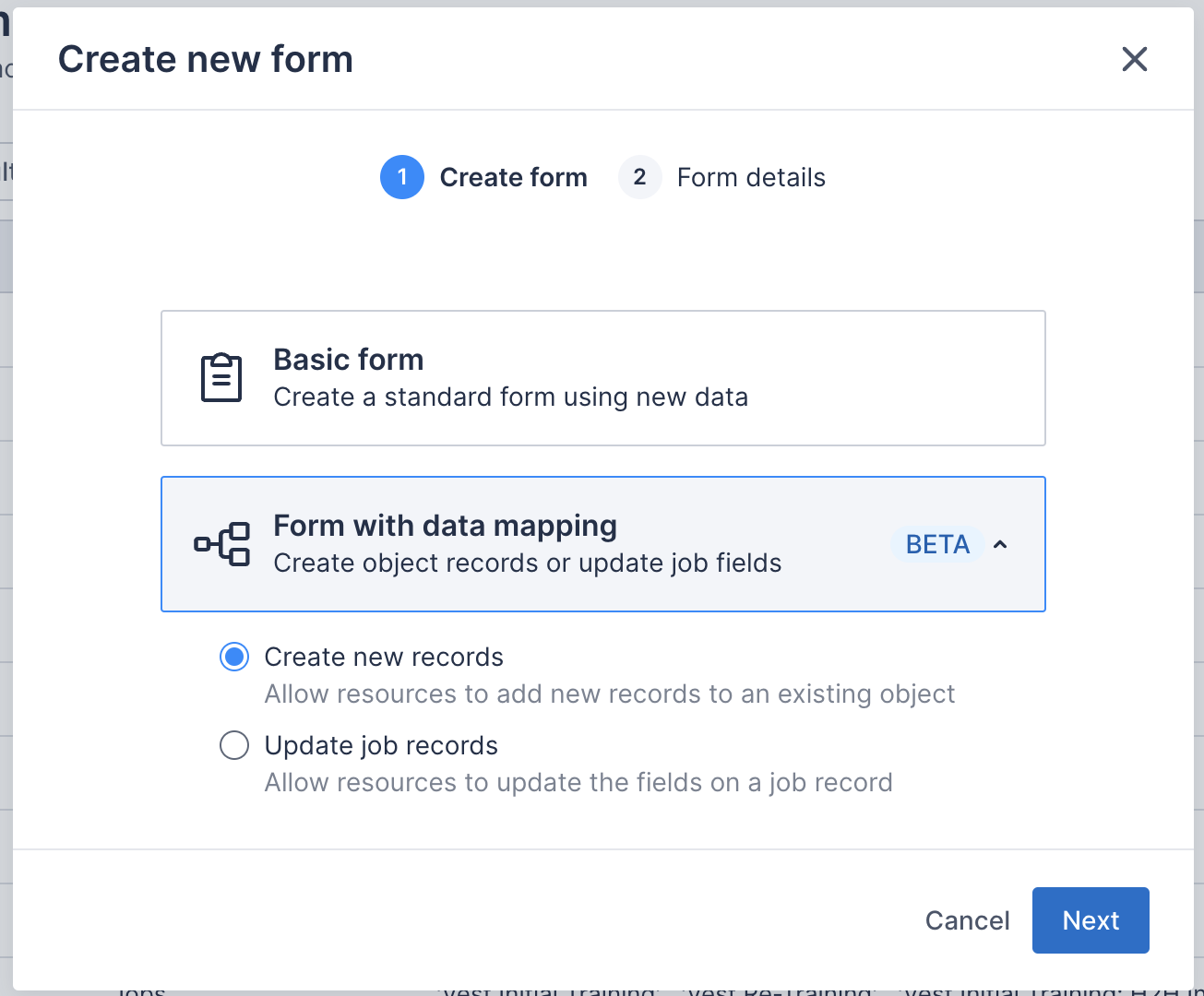Select the Create new records radio button
Screen dimensions: 1204x996
pos(234,657)
